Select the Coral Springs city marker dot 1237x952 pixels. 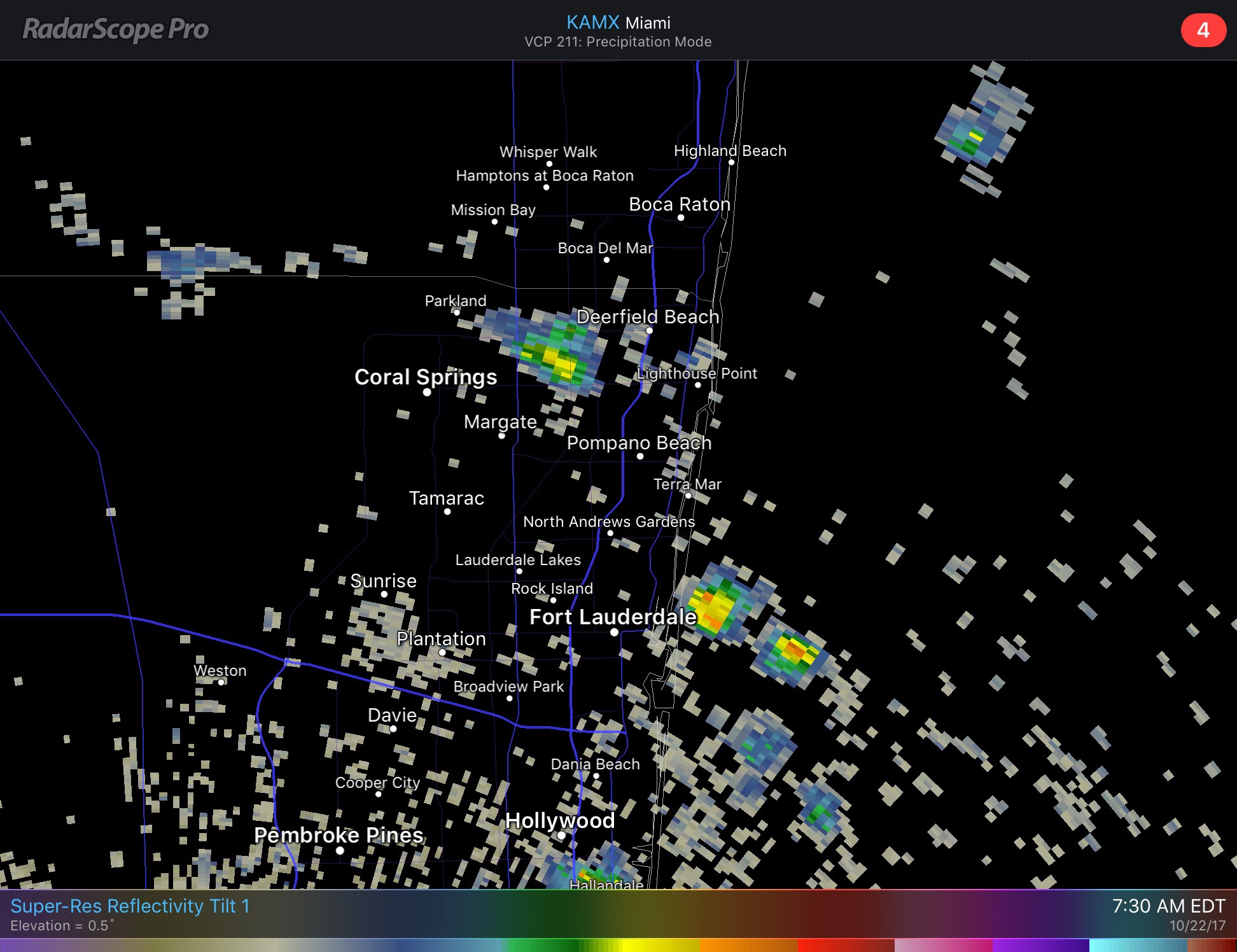coord(427,392)
